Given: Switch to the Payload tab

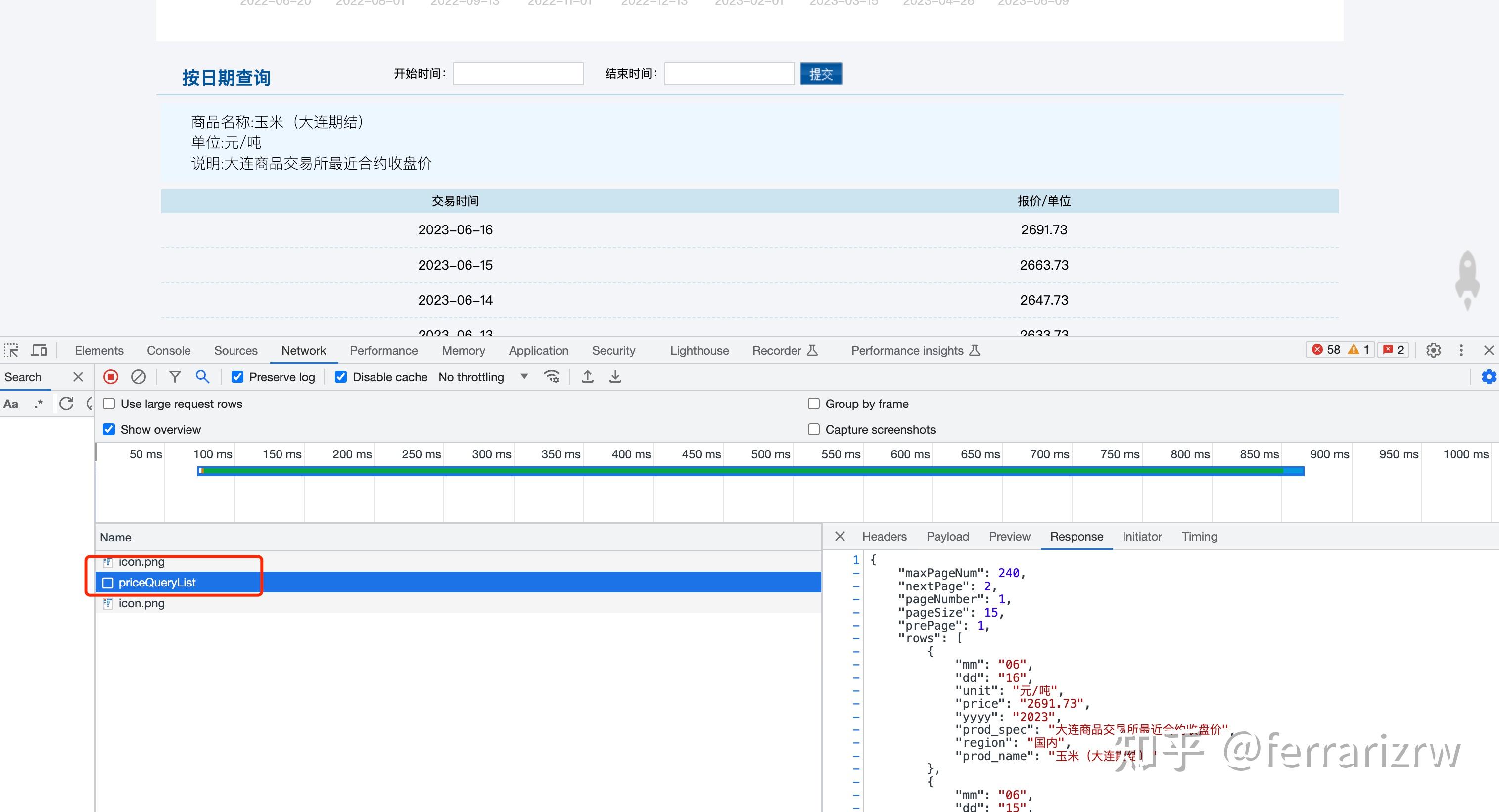Looking at the screenshot, I should pyautogui.click(x=947, y=536).
